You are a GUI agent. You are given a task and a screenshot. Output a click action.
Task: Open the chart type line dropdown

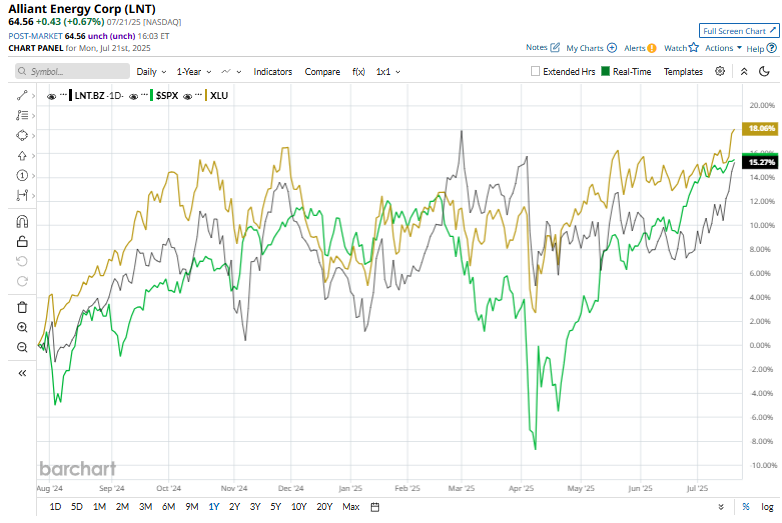pos(231,72)
